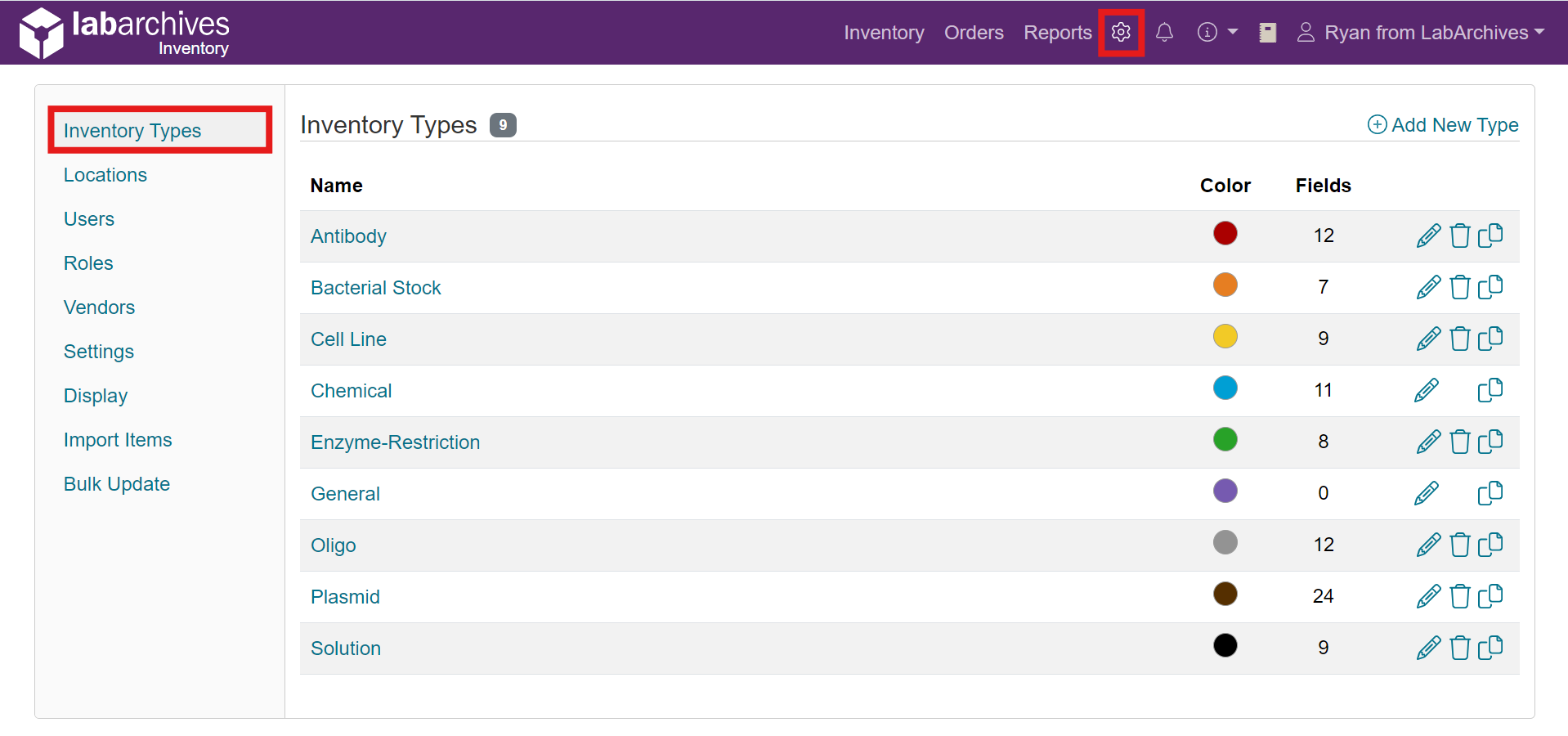Open the settings gear menu
1568x736 pixels.
(1121, 33)
